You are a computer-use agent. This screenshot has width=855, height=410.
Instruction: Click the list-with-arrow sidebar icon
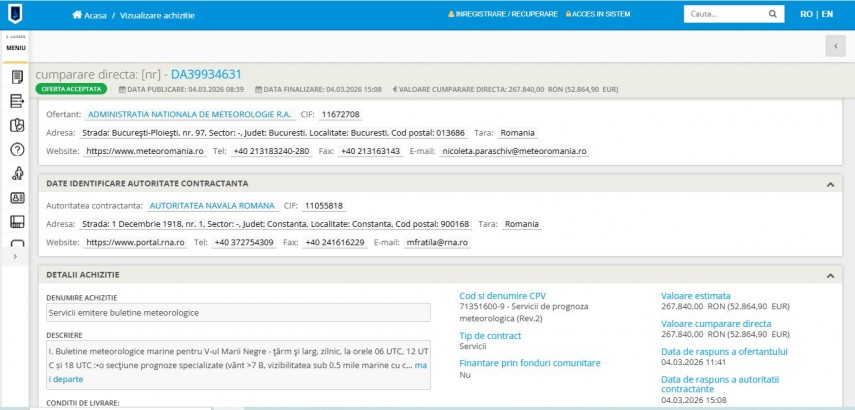click(x=17, y=100)
